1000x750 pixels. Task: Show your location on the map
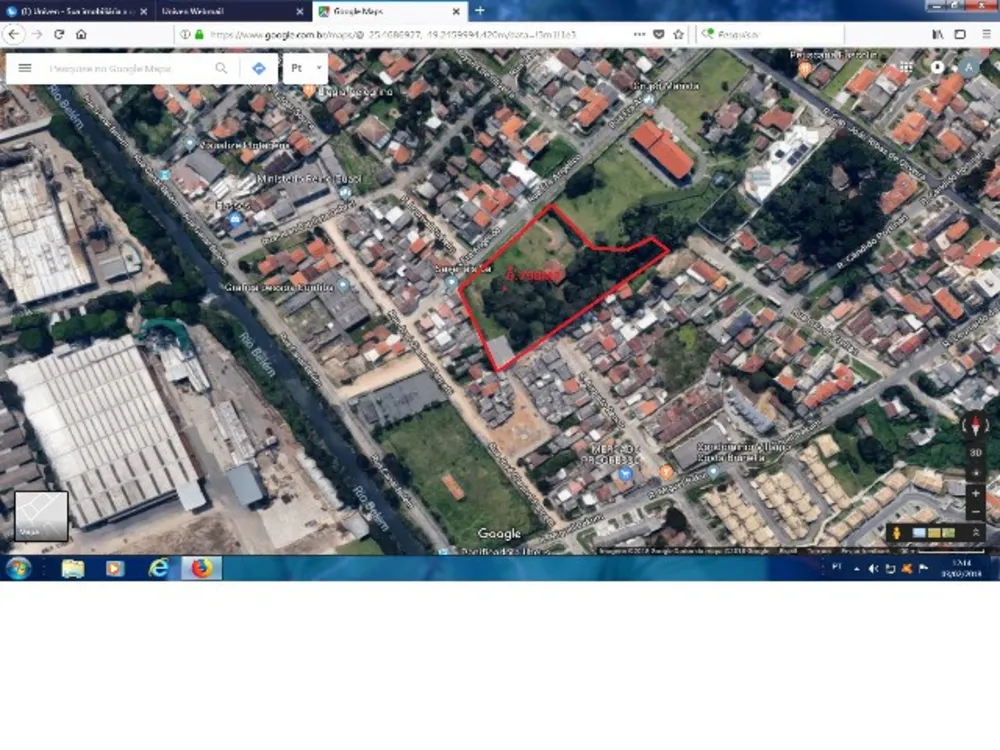coord(975,473)
